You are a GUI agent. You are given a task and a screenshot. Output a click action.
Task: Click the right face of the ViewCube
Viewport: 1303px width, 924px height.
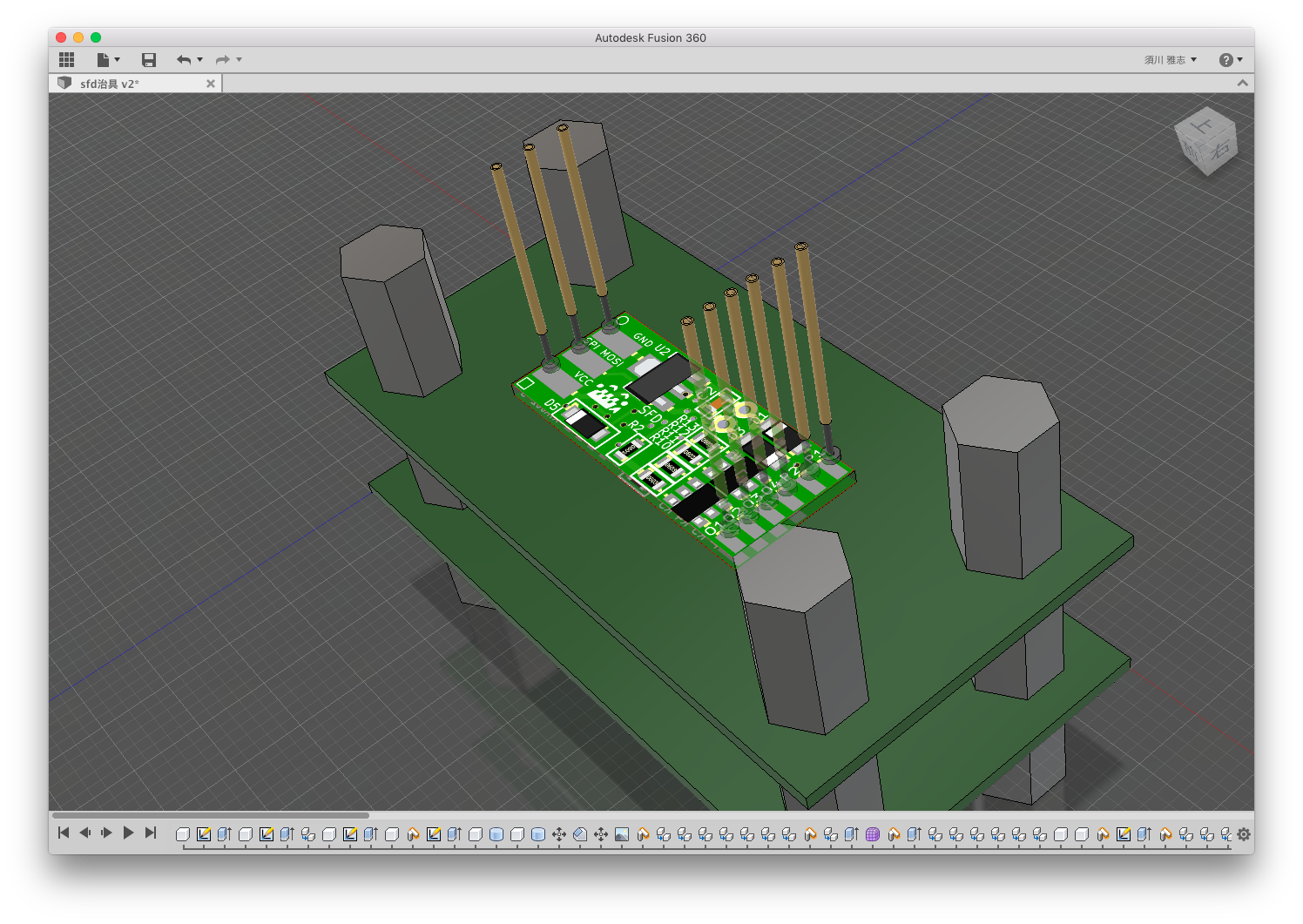click(1220, 148)
